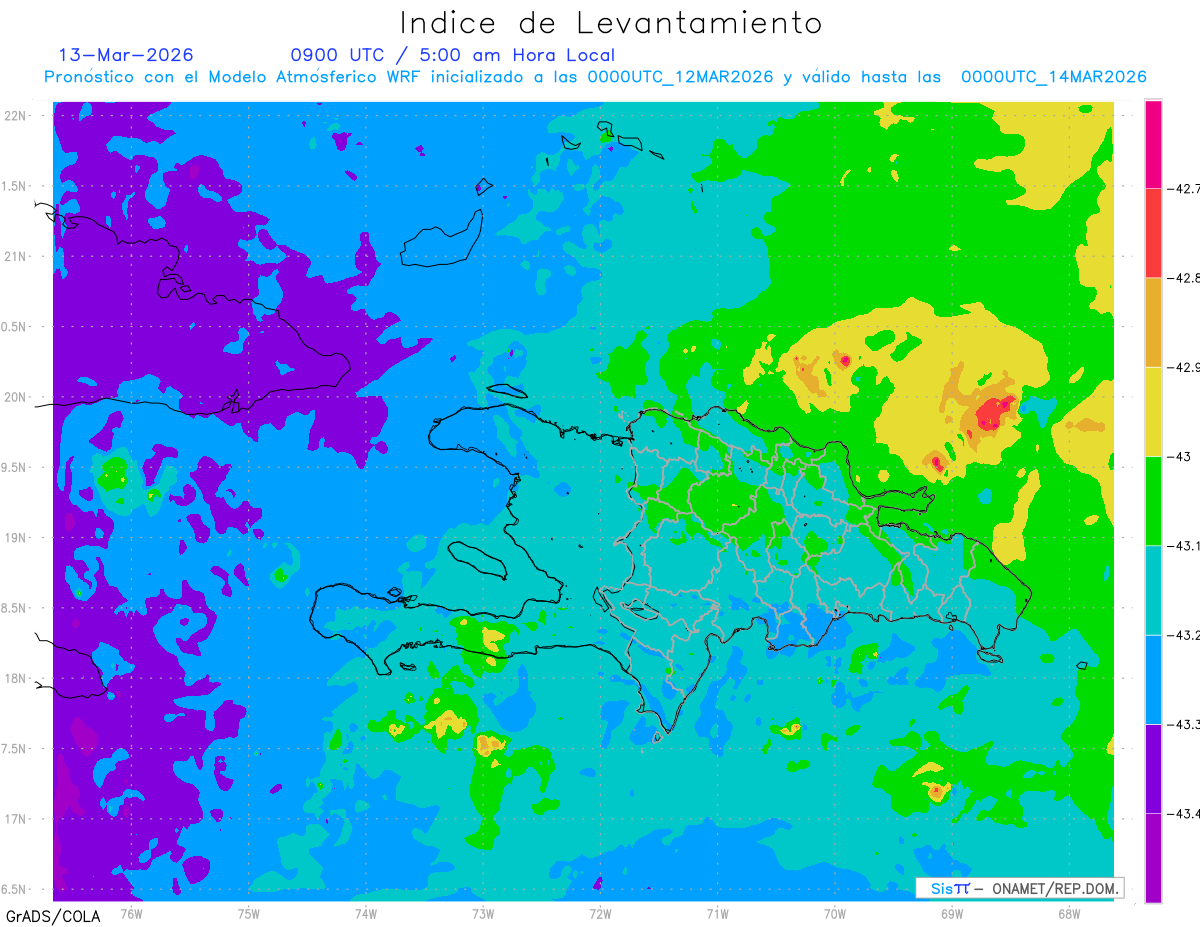Click the "68W" longitude label
Image resolution: width=1200 pixels, height=927 pixels.
click(1069, 913)
